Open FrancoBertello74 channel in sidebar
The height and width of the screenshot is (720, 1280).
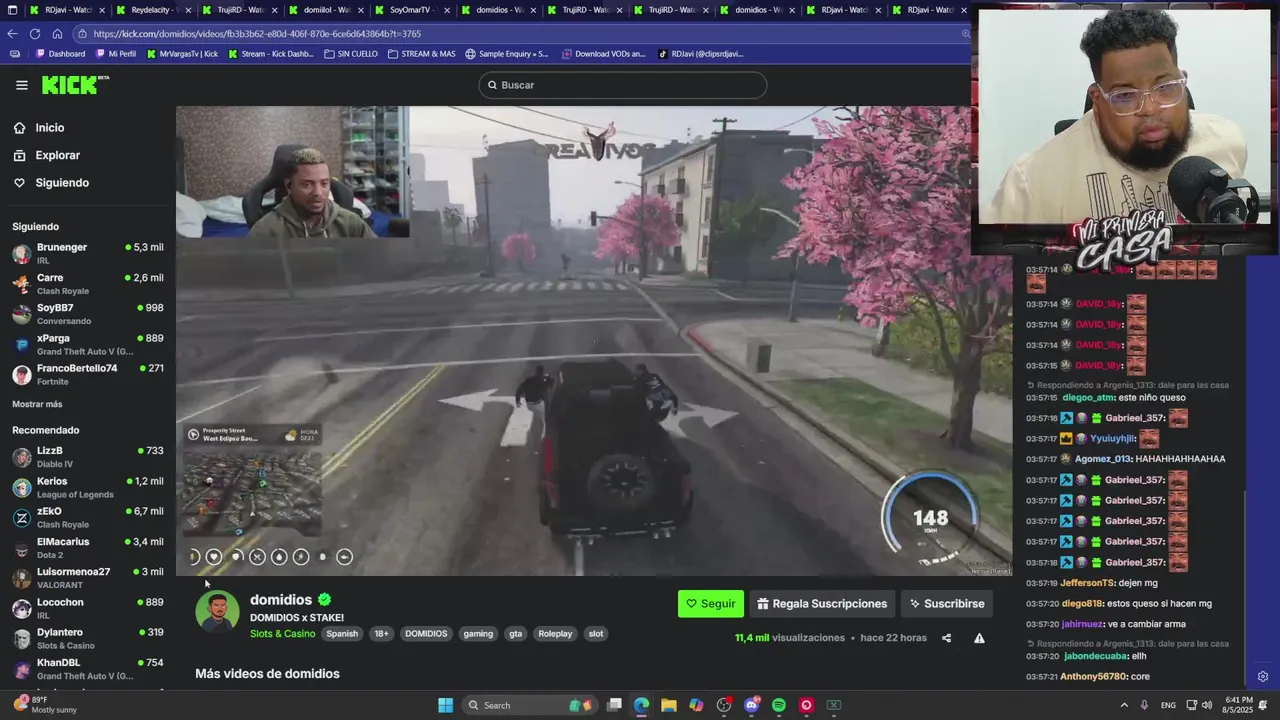tap(88, 375)
